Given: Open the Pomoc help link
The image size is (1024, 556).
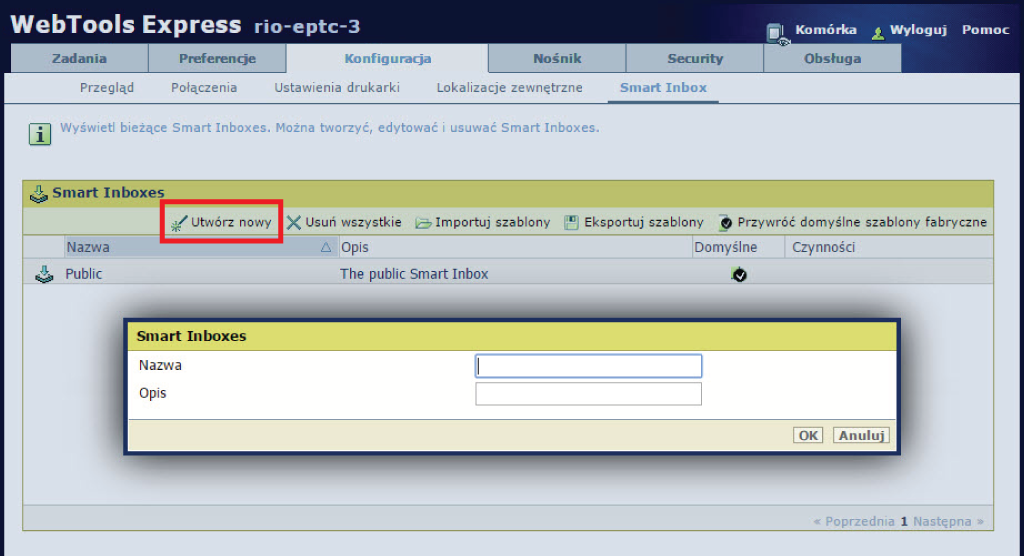Looking at the screenshot, I should (985, 30).
